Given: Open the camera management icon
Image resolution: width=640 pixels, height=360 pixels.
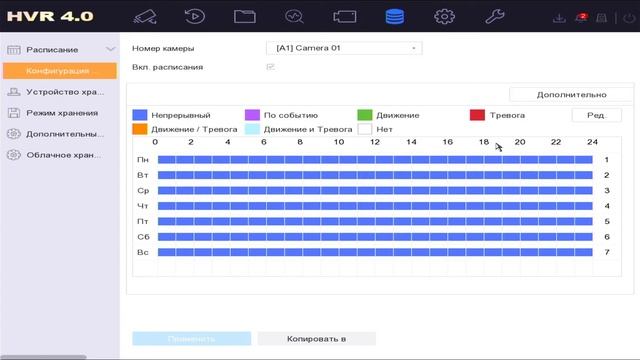Looking at the screenshot, I should pos(345,17).
